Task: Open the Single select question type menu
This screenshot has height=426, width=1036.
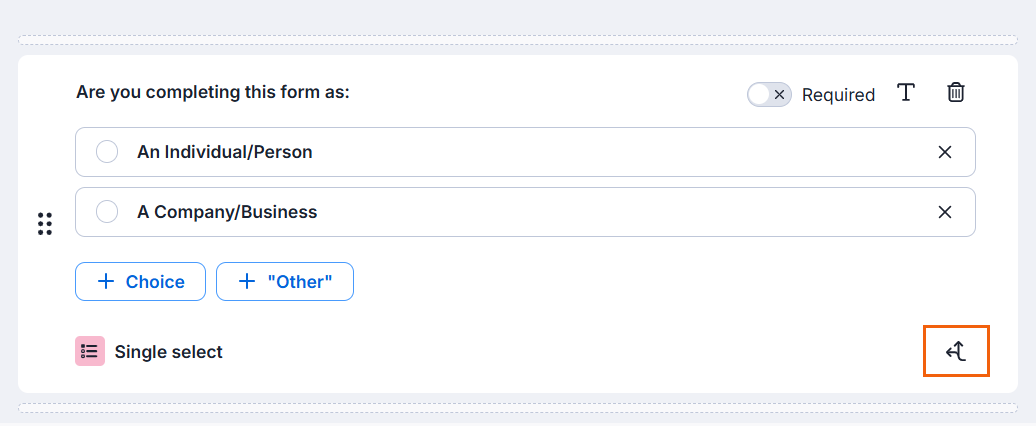Action: 149,351
